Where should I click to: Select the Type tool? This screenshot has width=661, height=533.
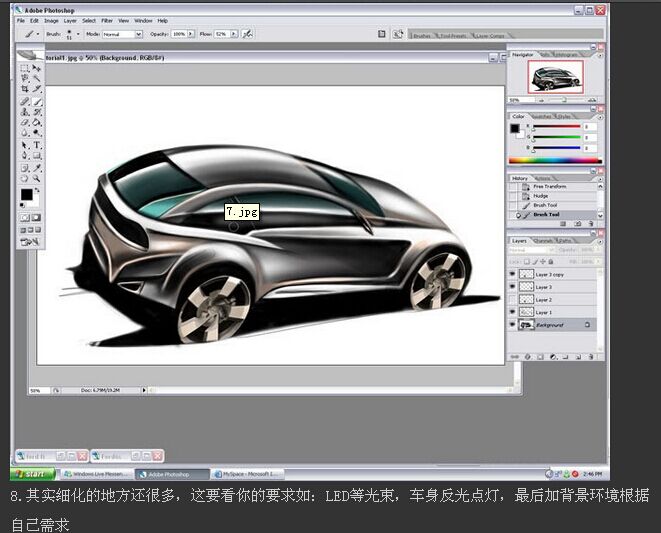click(37, 145)
